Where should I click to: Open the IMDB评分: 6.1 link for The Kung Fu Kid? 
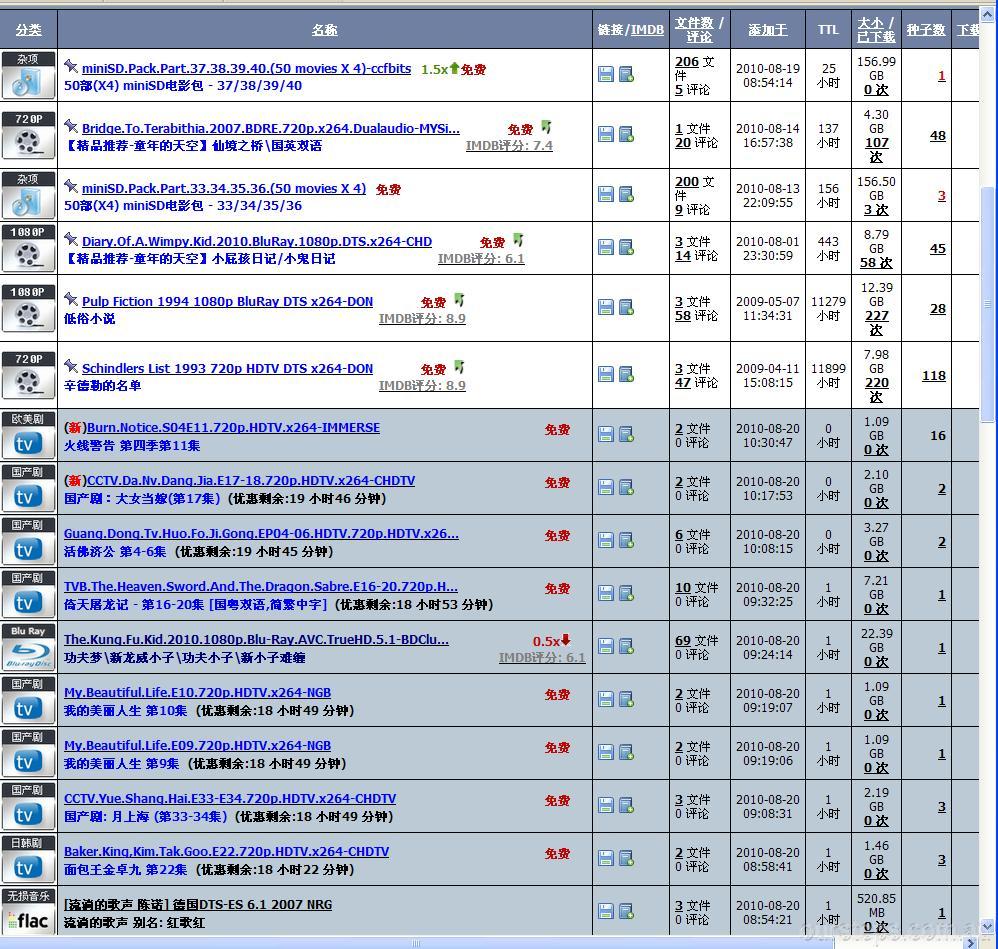pyautogui.click(x=542, y=657)
